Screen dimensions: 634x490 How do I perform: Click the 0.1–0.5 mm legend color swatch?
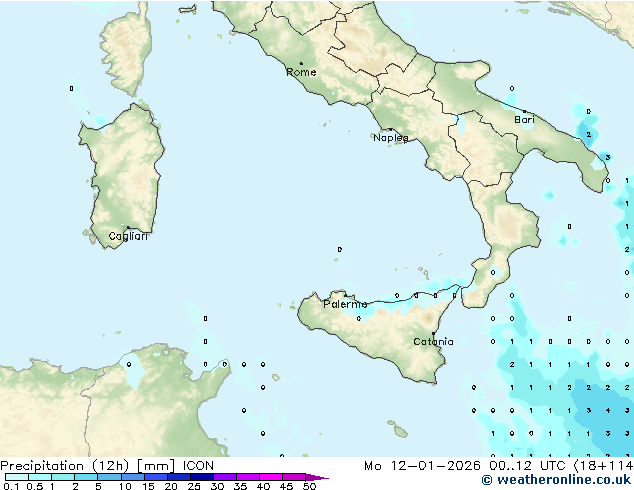(17, 477)
